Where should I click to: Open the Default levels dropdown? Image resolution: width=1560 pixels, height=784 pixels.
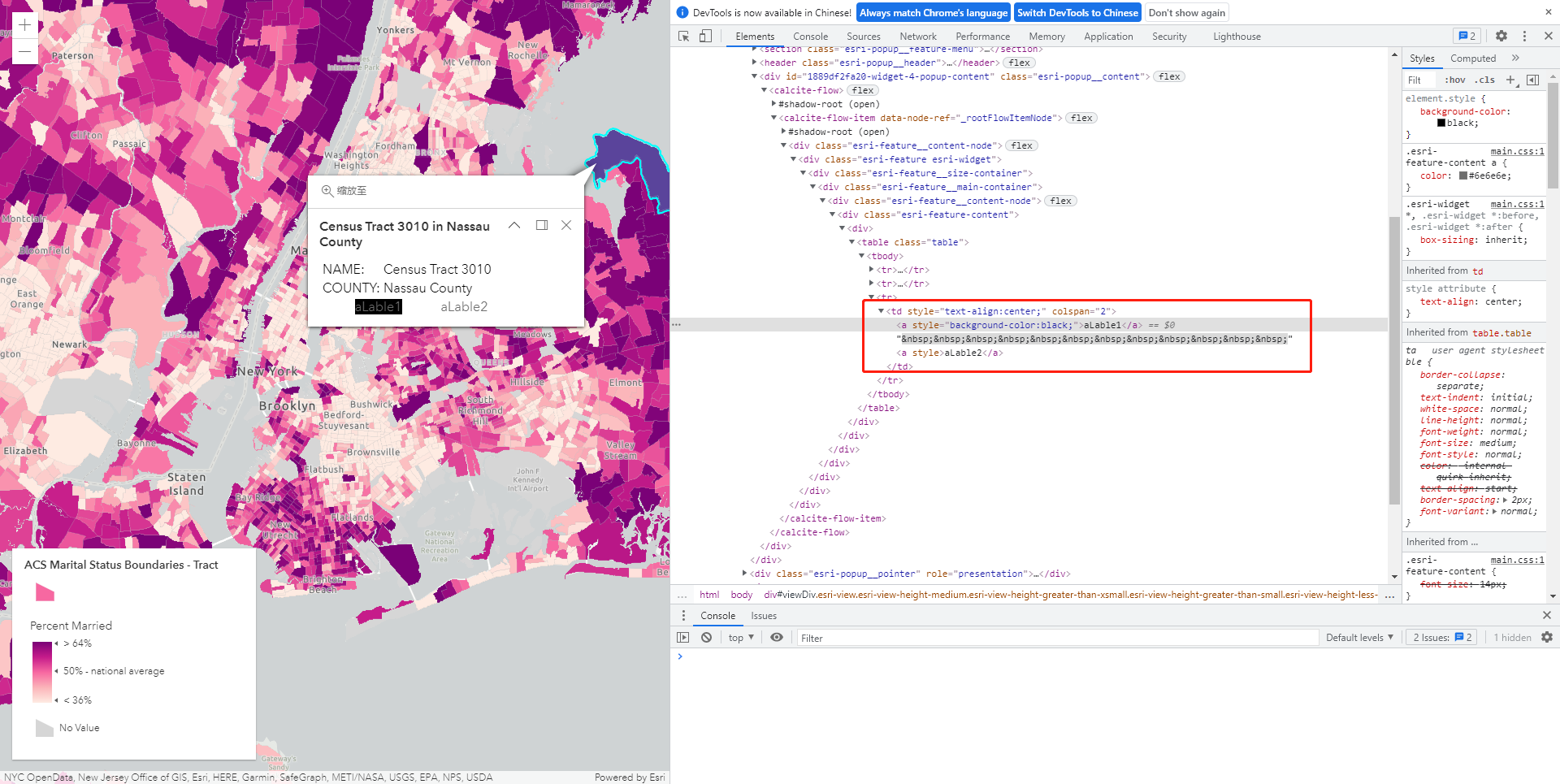[1358, 637]
